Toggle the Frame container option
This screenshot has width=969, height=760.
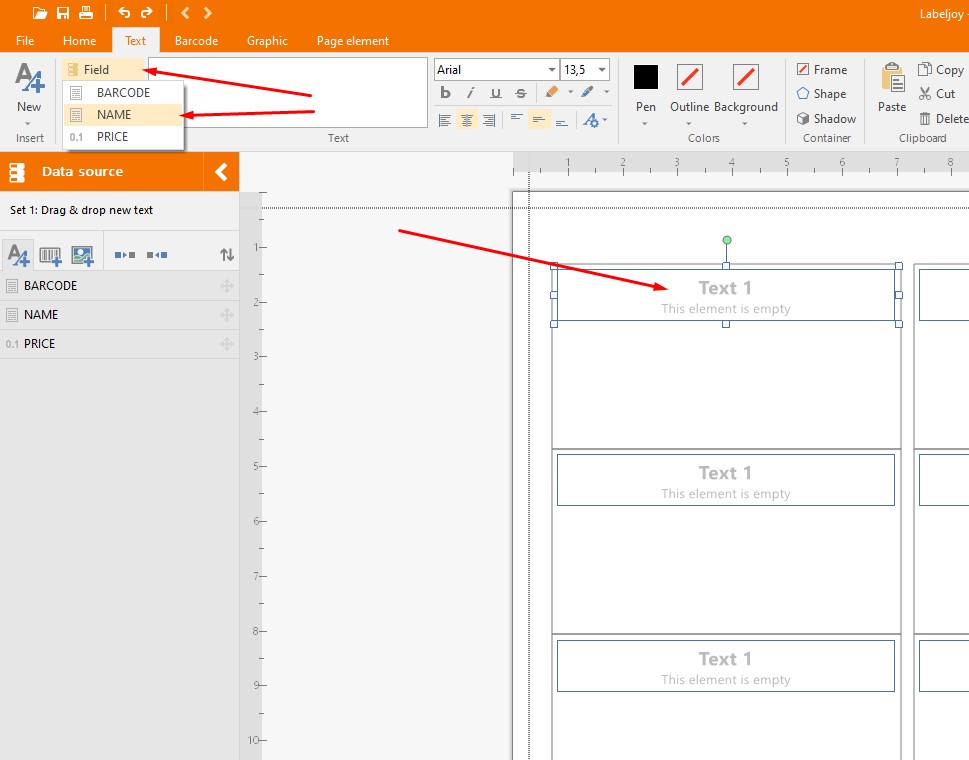822,70
